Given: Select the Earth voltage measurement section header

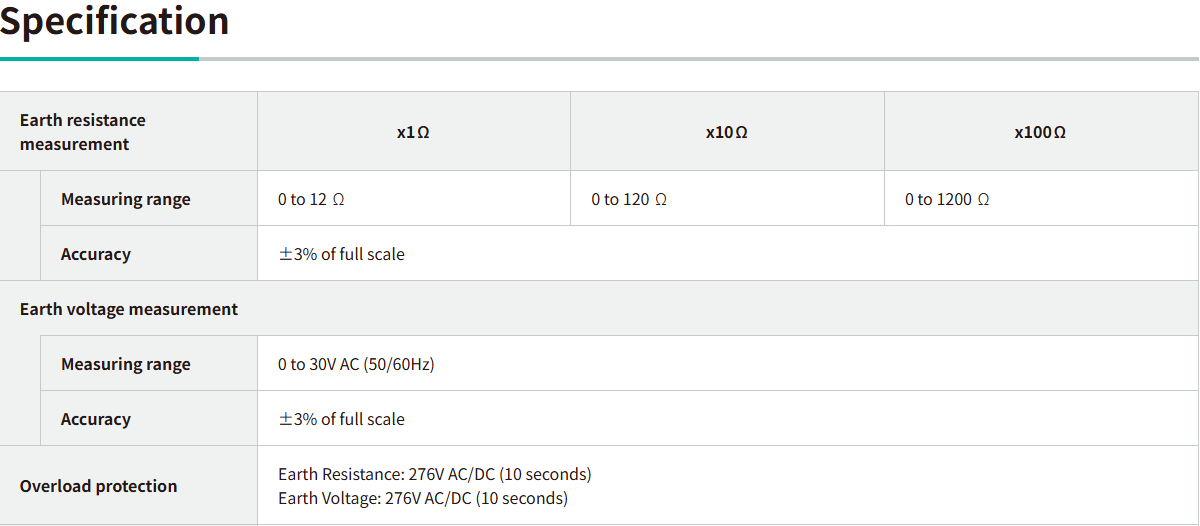Looking at the screenshot, I should pyautogui.click(x=129, y=309).
